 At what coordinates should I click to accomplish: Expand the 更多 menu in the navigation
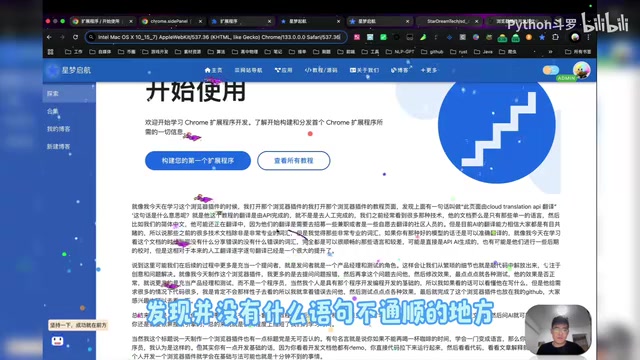429,70
